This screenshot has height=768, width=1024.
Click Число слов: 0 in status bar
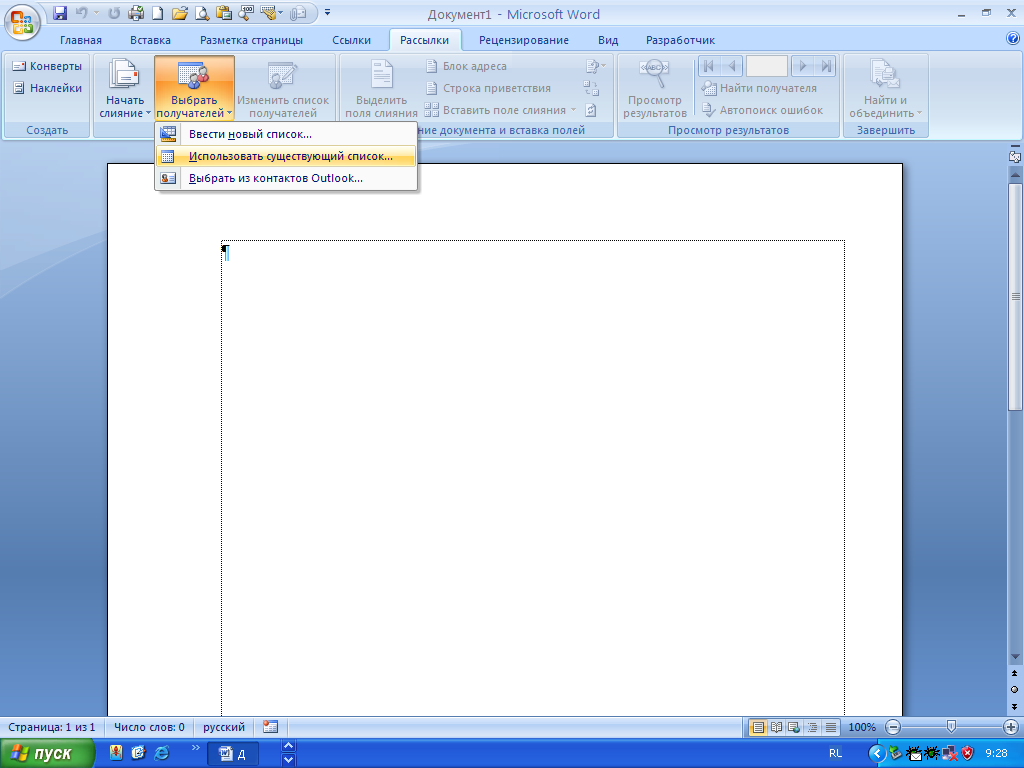pyautogui.click(x=150, y=727)
